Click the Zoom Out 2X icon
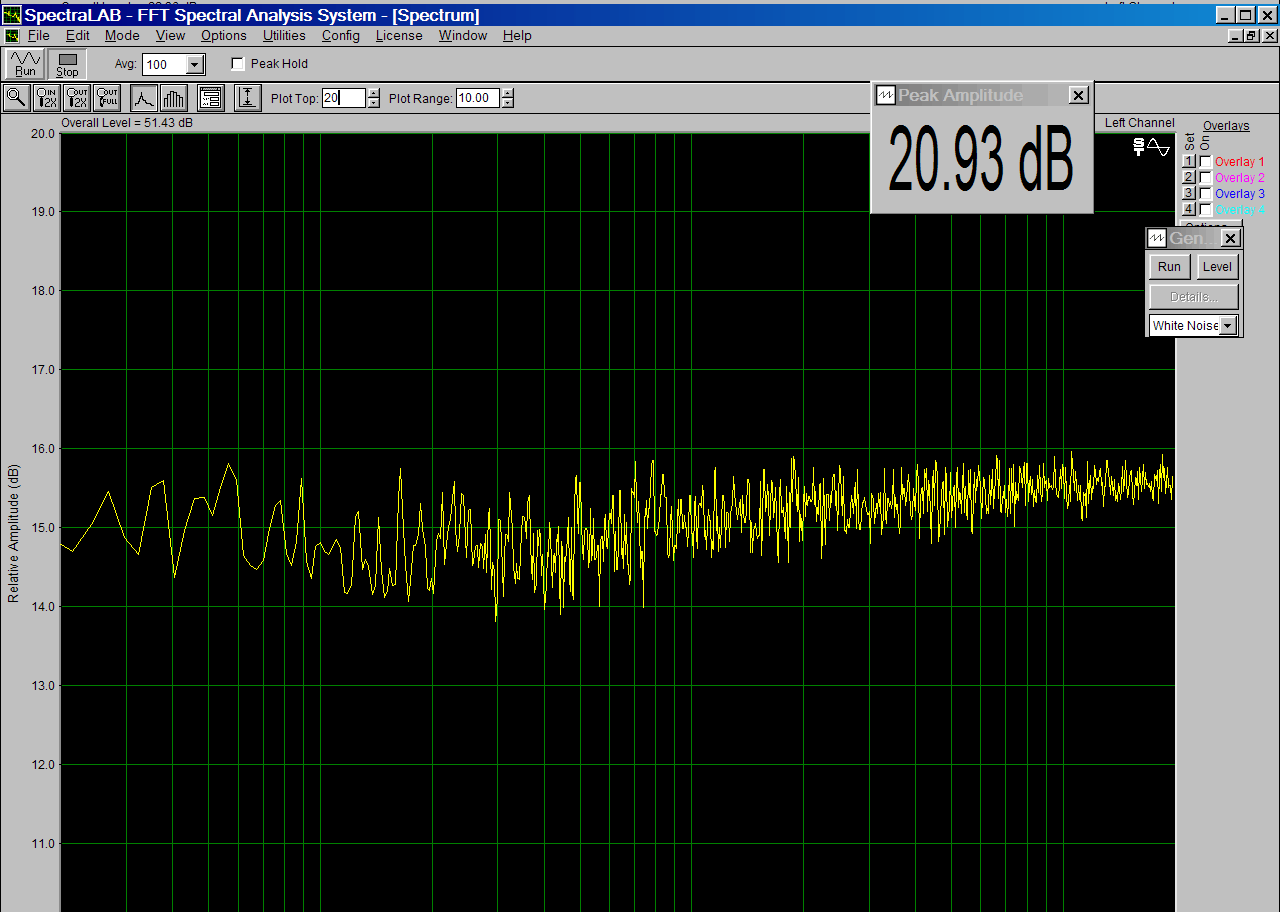This screenshot has height=912, width=1280. click(x=77, y=98)
